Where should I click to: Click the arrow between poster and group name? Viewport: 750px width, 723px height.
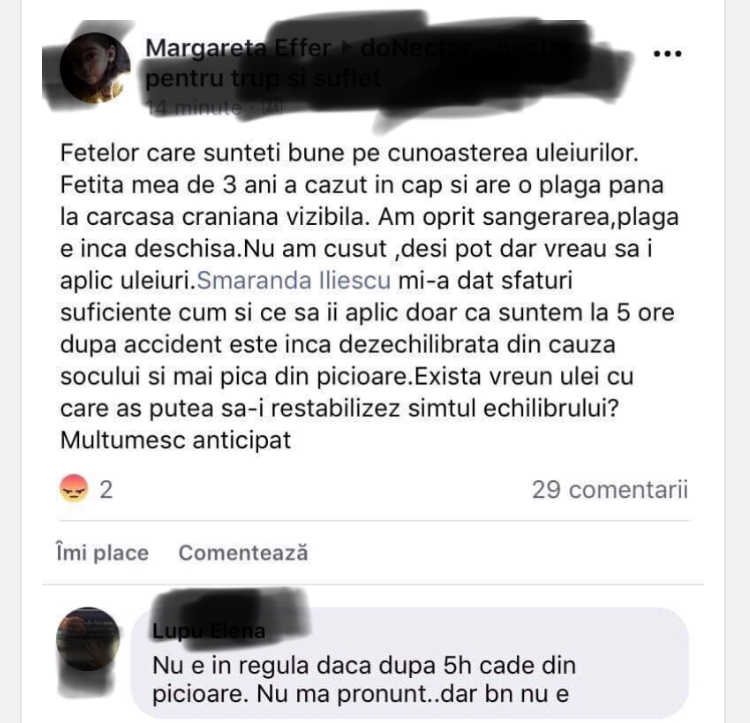[346, 49]
